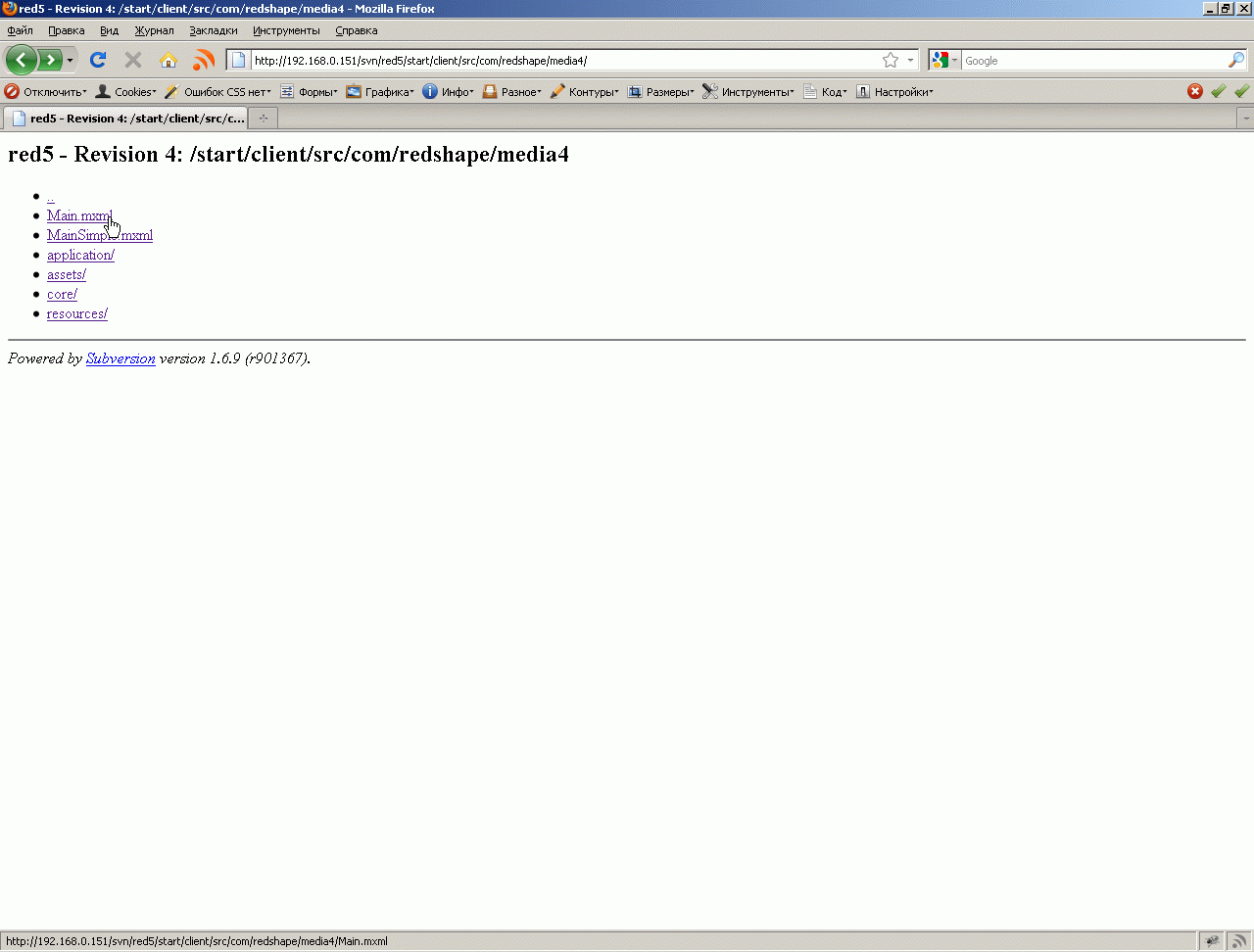The width and height of the screenshot is (1254, 952).
Task: Open the developer toolbar Инструменты dropdown with the tools icon
Action: [748, 92]
